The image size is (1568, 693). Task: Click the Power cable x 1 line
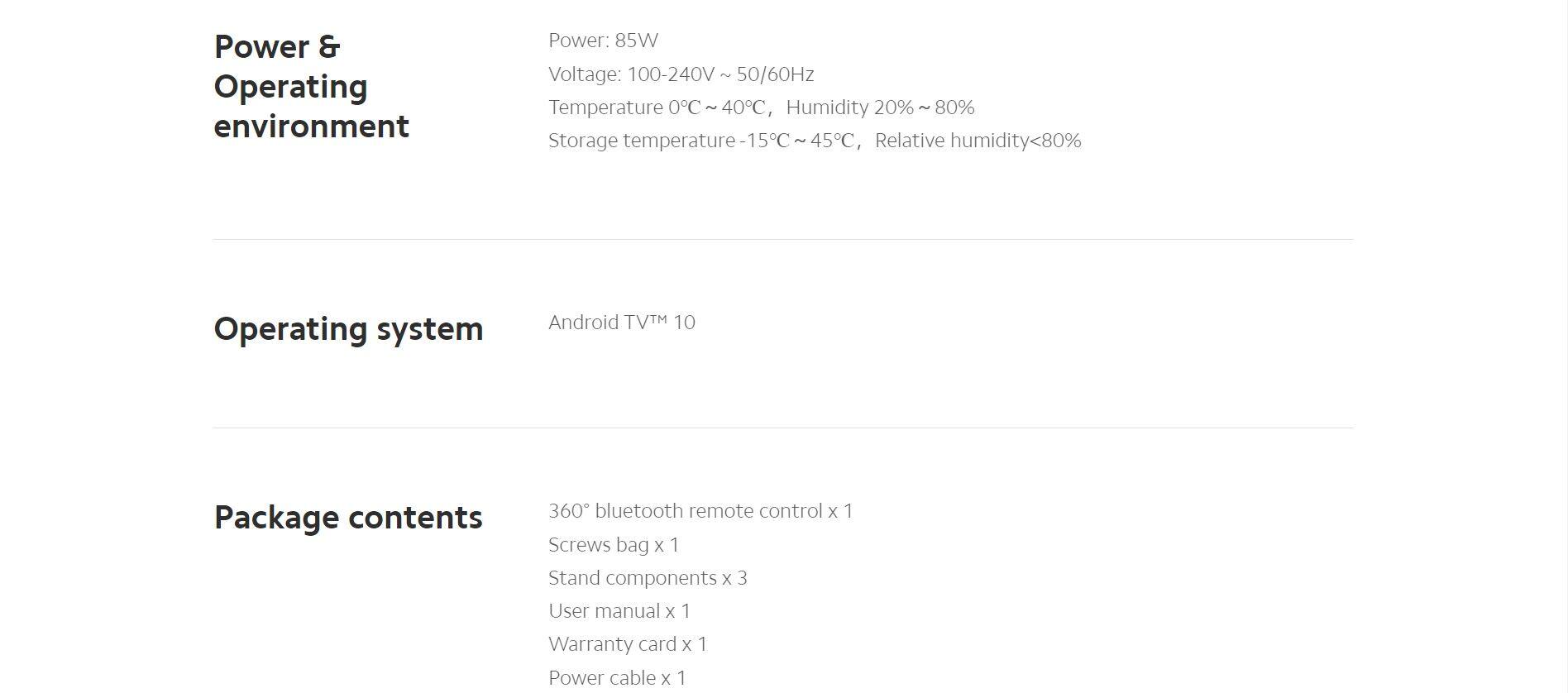(x=617, y=678)
